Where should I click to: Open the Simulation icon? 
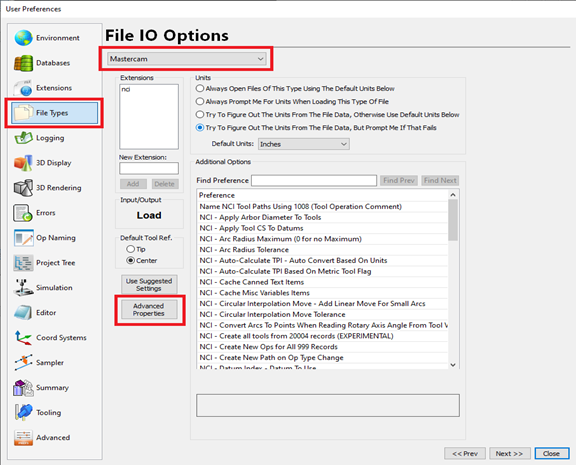[x=24, y=288]
